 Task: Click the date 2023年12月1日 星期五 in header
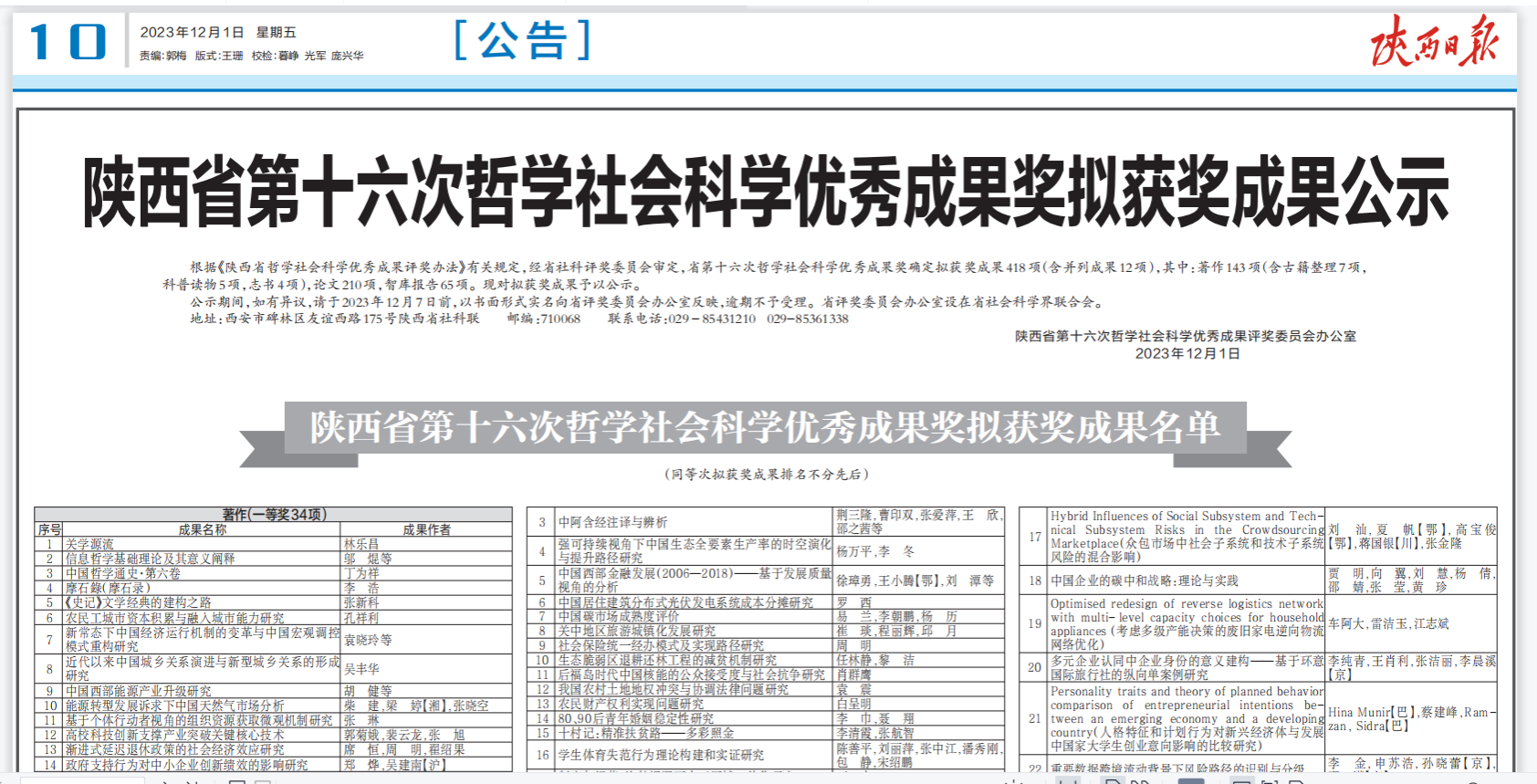tap(217, 32)
